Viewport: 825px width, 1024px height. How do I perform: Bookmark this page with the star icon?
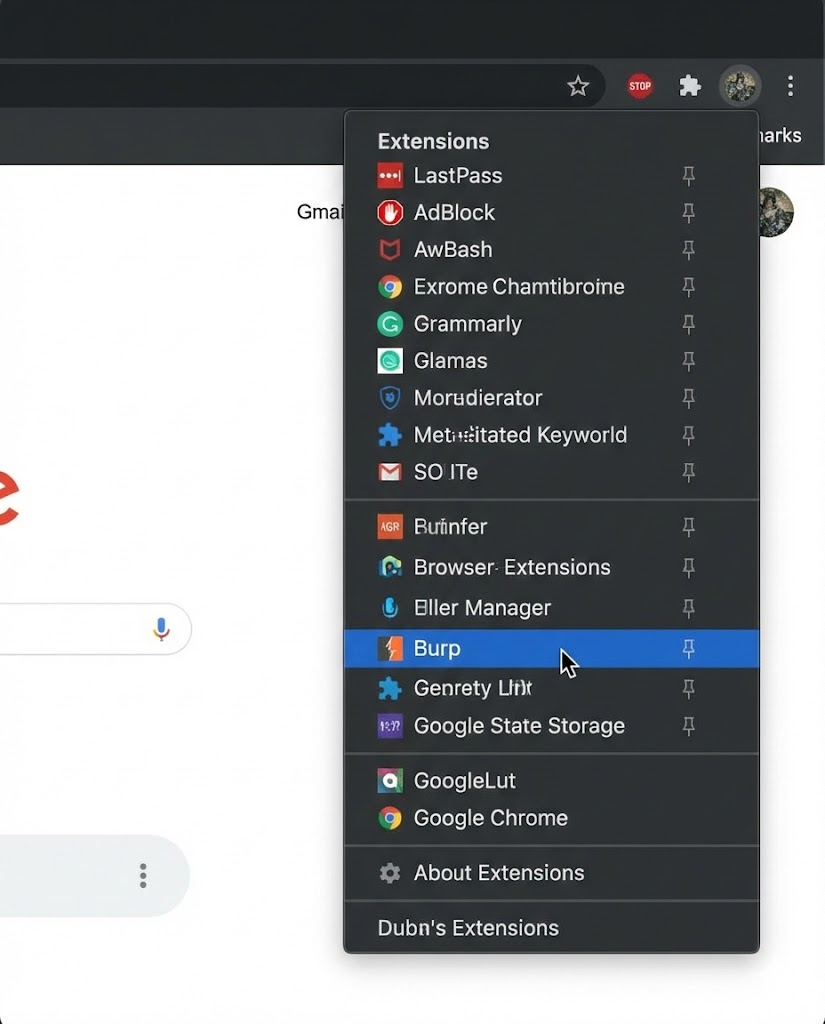coord(578,86)
